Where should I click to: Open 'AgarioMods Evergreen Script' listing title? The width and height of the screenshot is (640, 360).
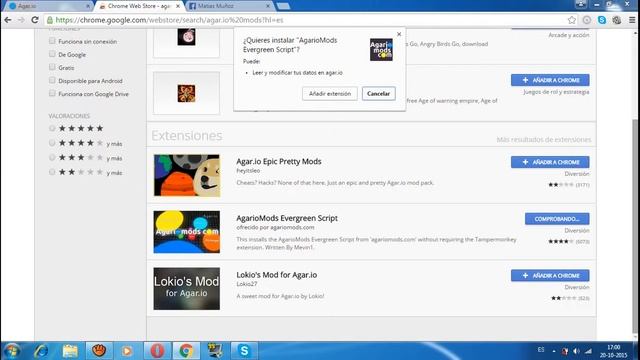click(x=287, y=218)
